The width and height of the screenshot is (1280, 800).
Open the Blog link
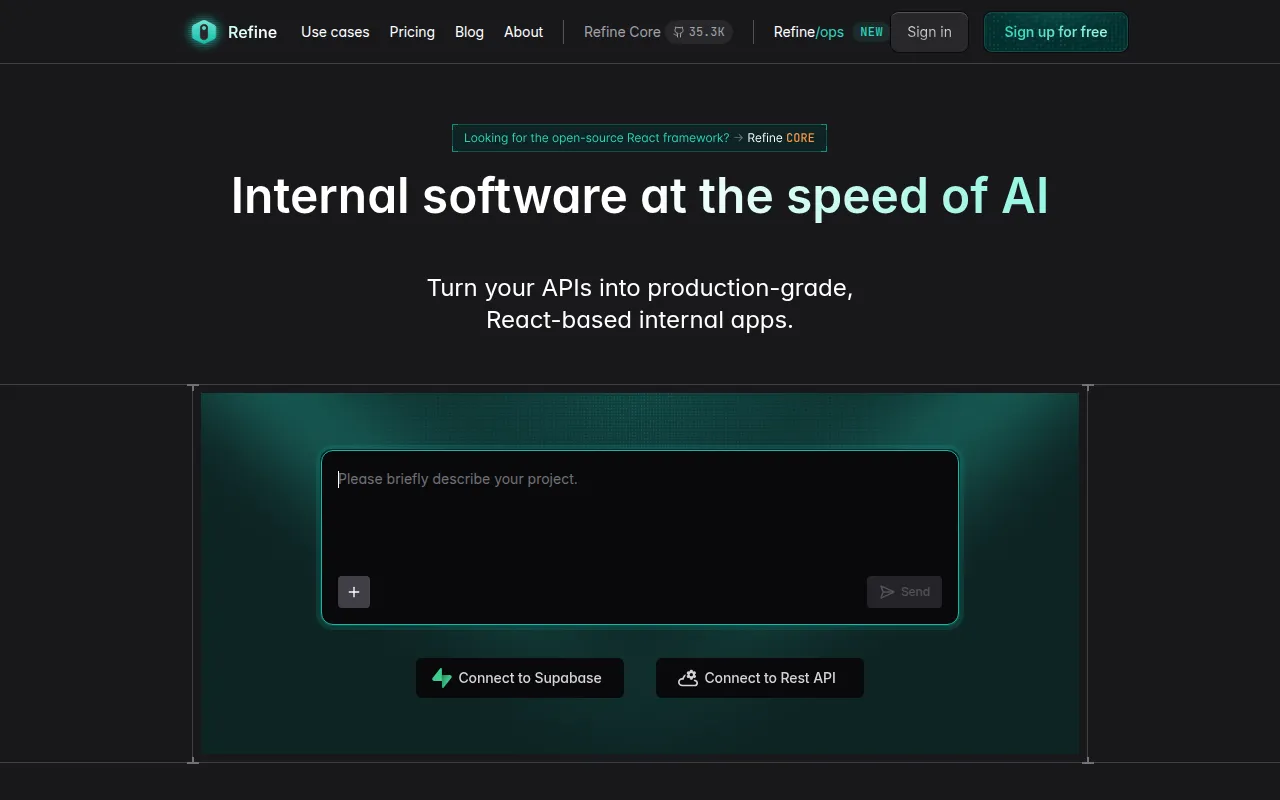pyautogui.click(x=469, y=32)
